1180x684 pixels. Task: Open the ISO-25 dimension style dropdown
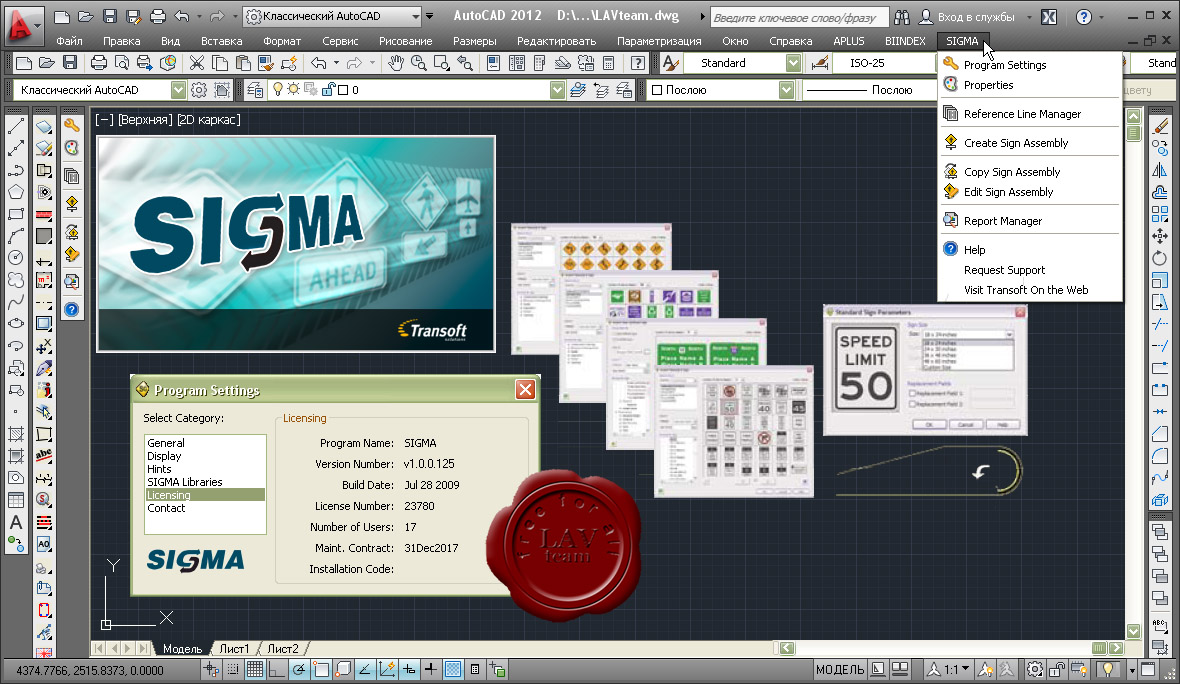pos(883,63)
